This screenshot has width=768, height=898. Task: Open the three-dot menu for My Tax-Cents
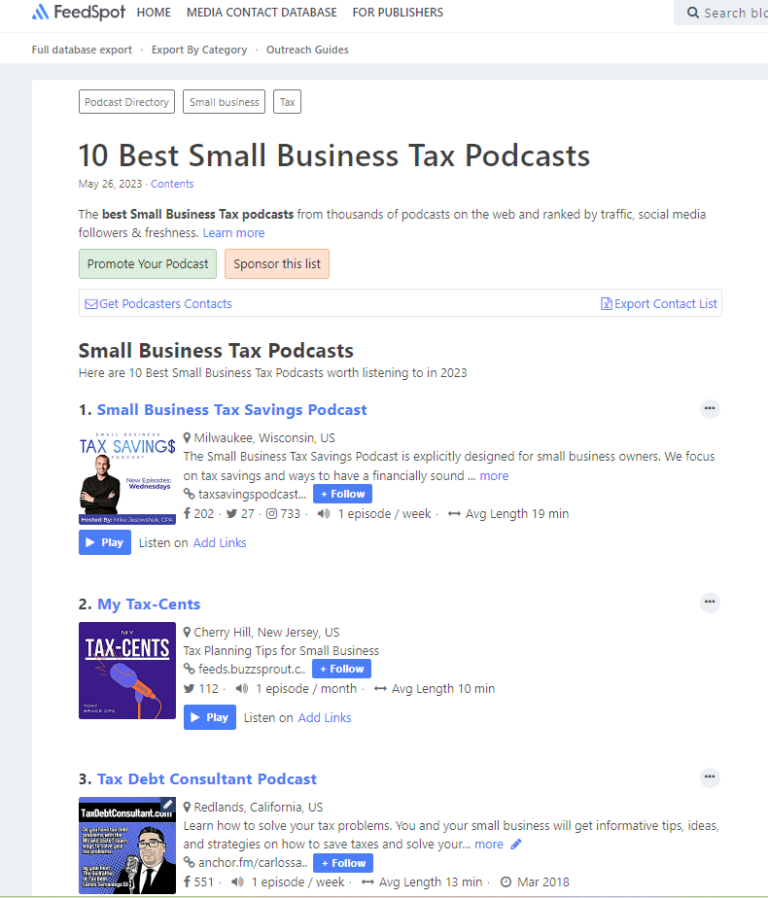pos(709,603)
